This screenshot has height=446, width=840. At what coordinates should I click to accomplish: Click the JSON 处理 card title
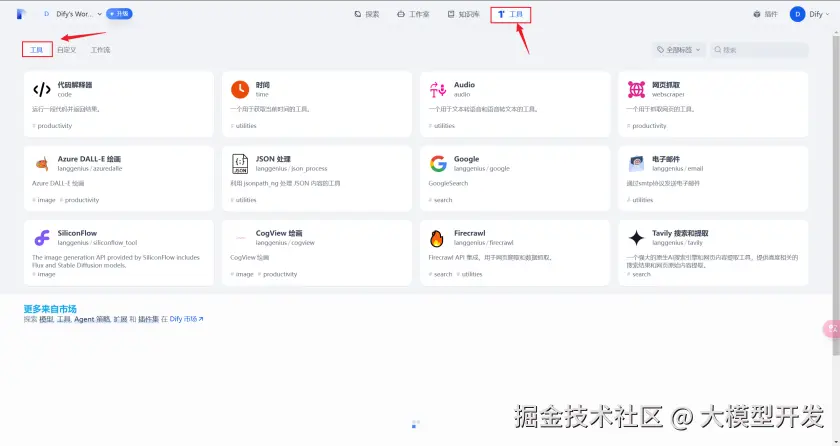click(x=273, y=159)
